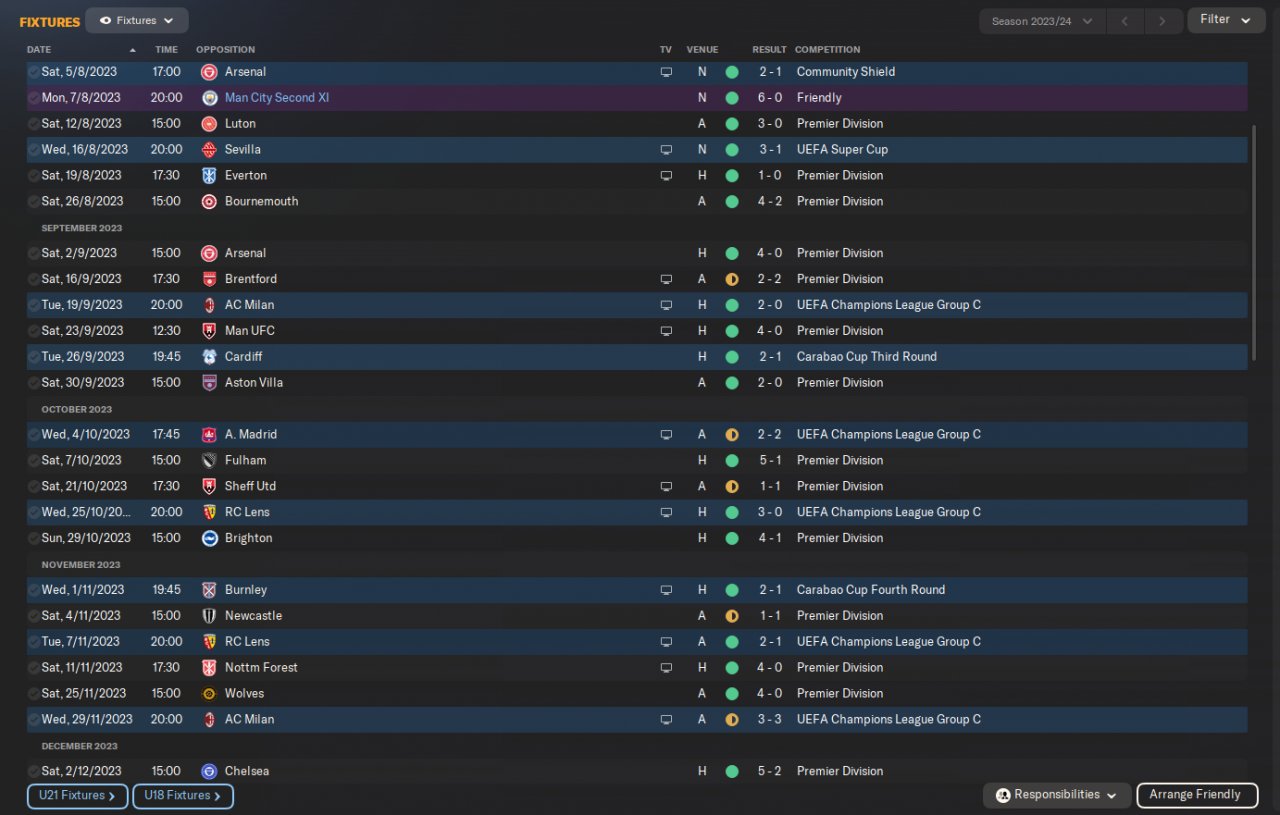Click the Sevilla club crest icon
This screenshot has width=1280, height=815.
pos(209,150)
